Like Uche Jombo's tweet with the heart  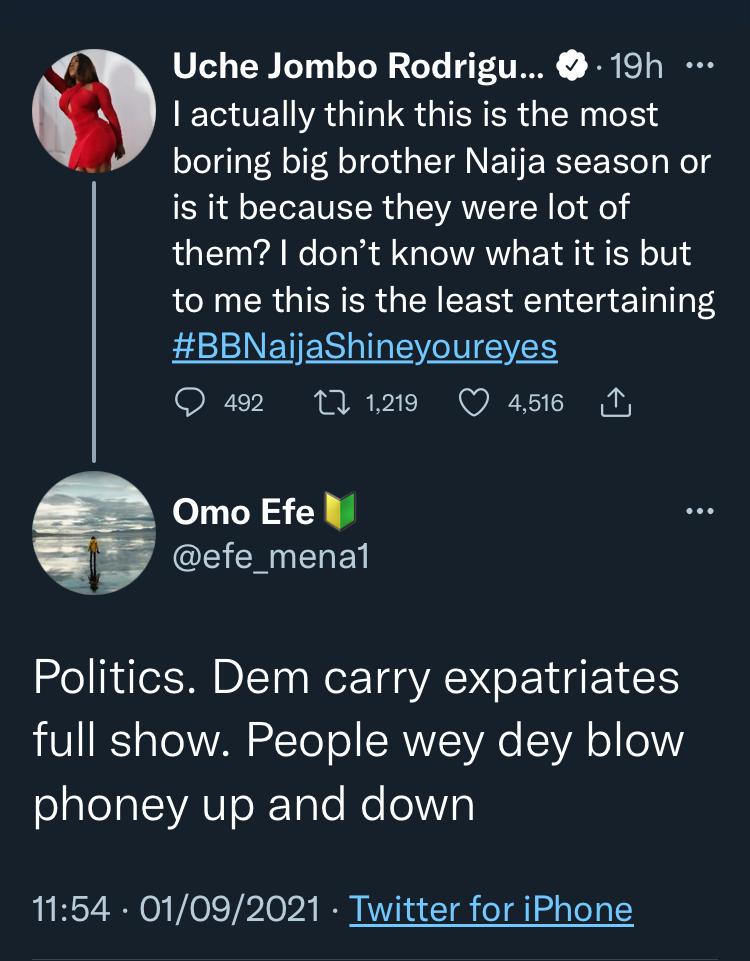(x=472, y=403)
